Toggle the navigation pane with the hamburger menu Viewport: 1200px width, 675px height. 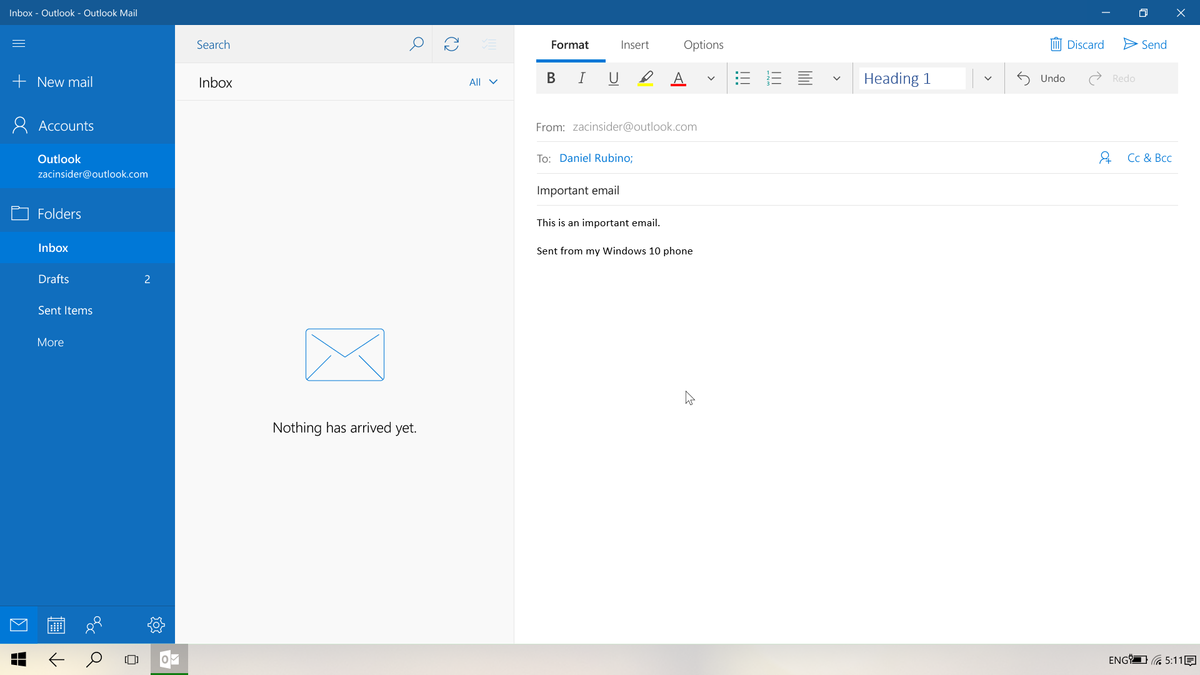[x=18, y=43]
